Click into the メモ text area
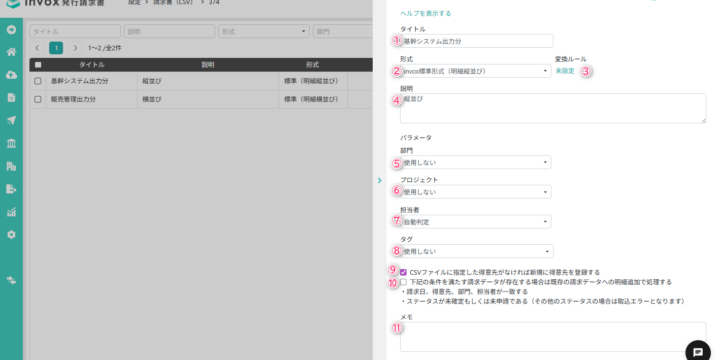The height and width of the screenshot is (360, 720). click(553, 337)
